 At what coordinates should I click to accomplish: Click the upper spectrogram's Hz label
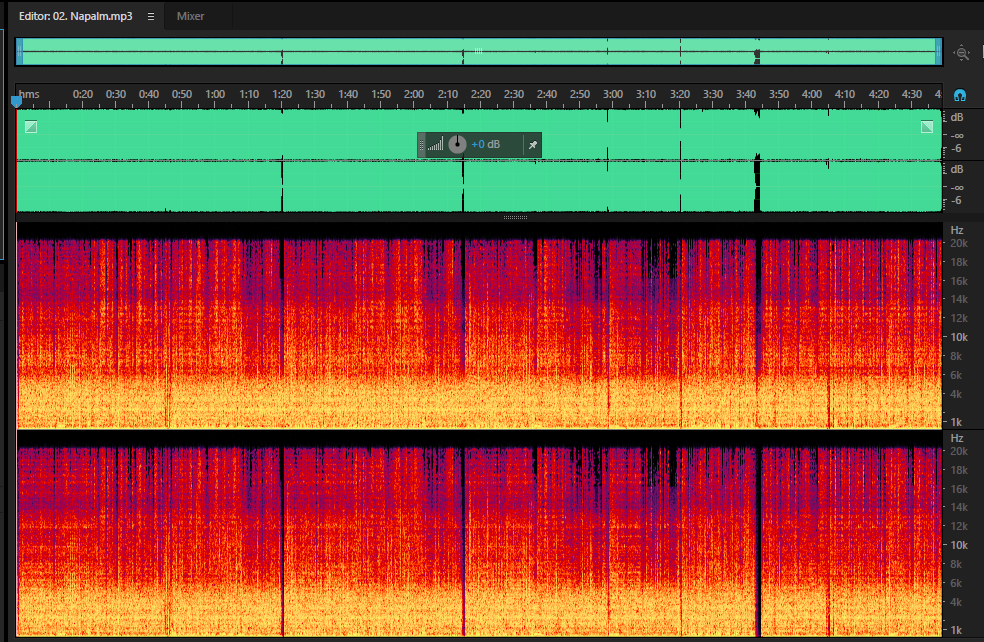coord(957,230)
